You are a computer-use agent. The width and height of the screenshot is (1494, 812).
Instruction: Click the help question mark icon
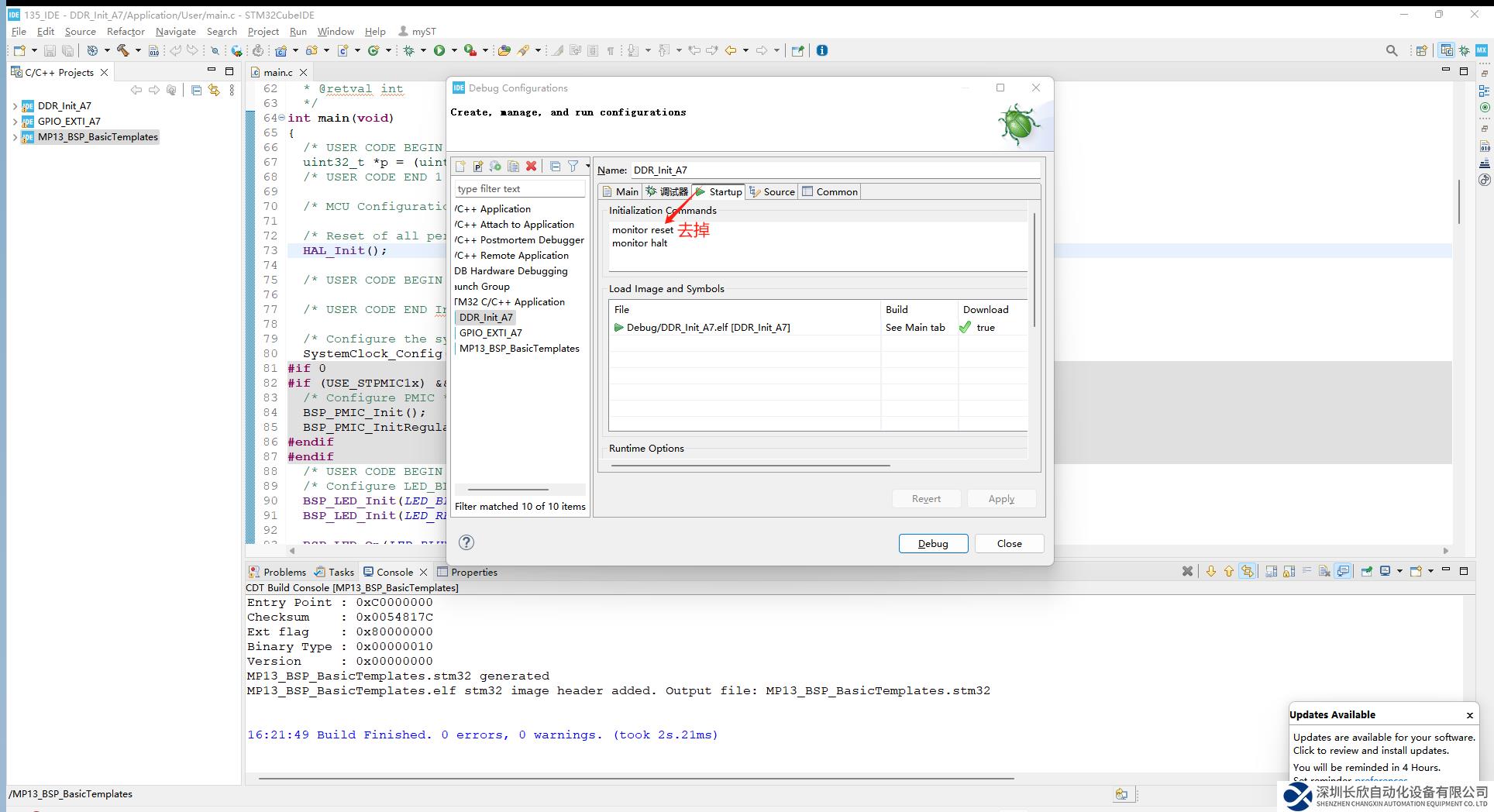[x=466, y=542]
